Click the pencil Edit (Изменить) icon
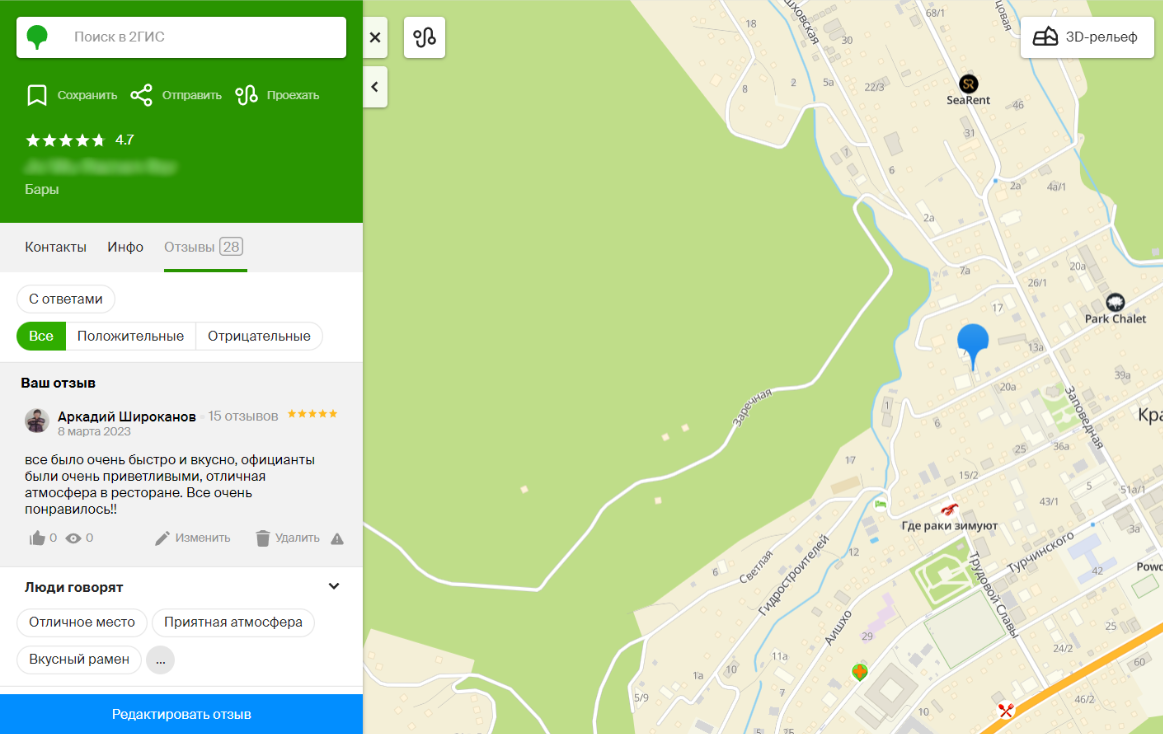This screenshot has height=734, width=1163. [x=162, y=538]
